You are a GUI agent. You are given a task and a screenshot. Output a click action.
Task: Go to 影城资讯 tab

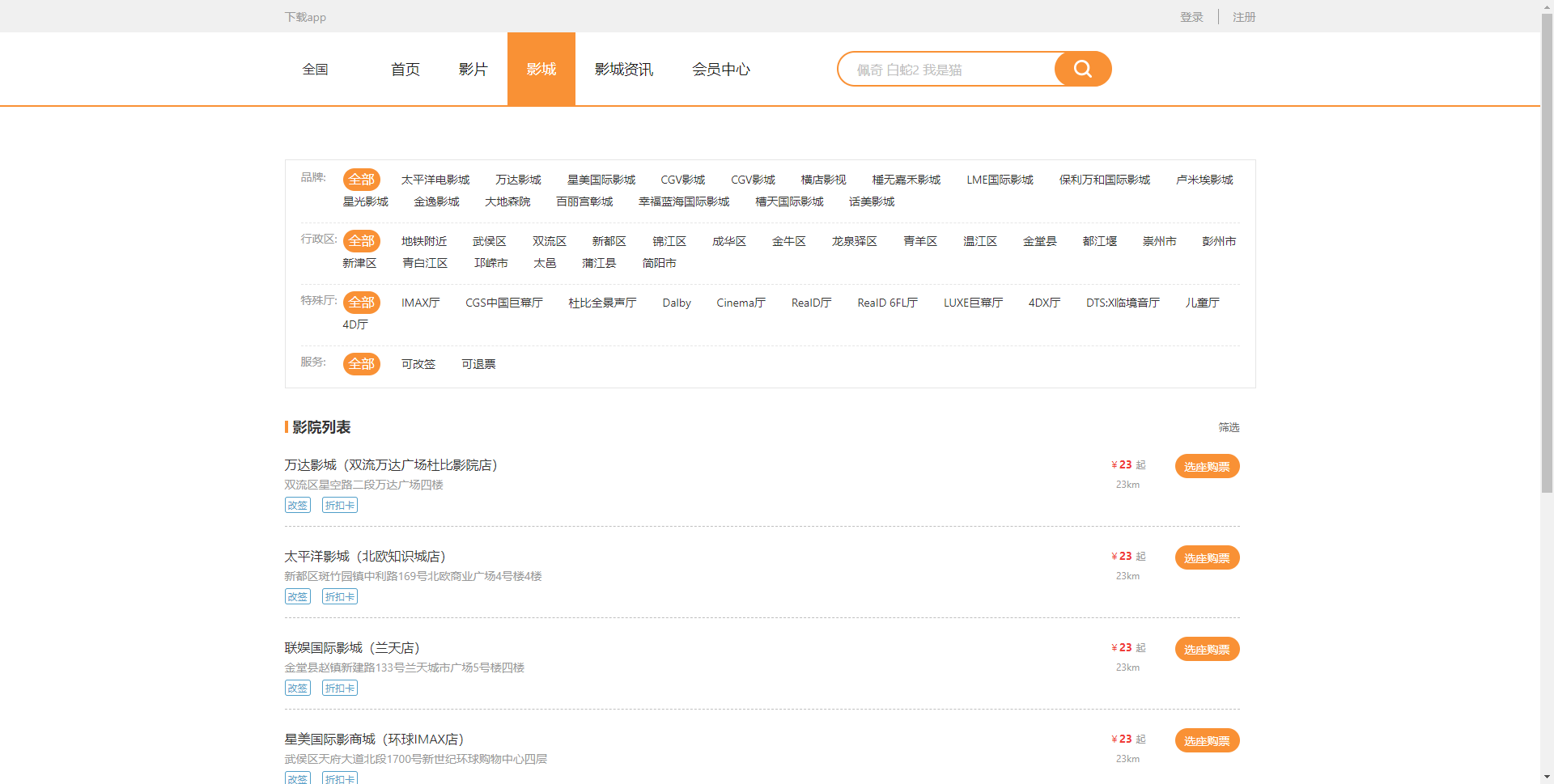pyautogui.click(x=623, y=70)
